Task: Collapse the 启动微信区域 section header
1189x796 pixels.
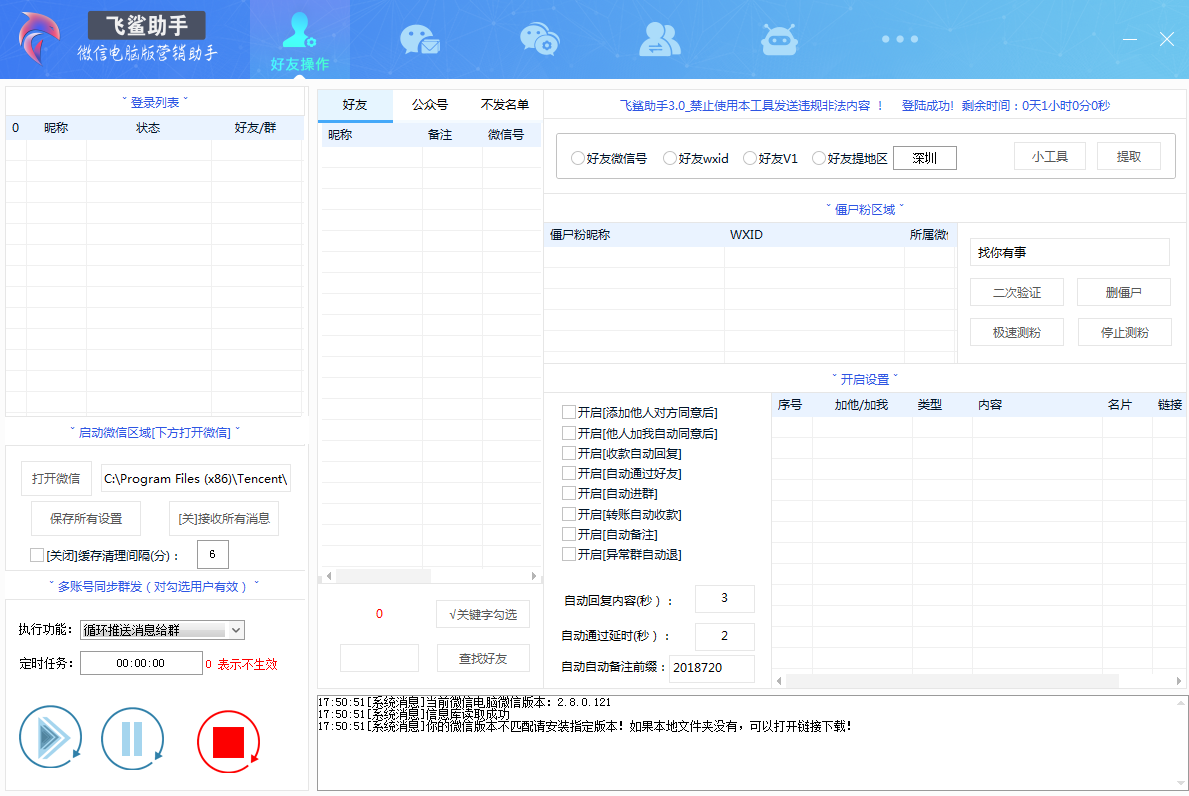Action: coord(155,432)
